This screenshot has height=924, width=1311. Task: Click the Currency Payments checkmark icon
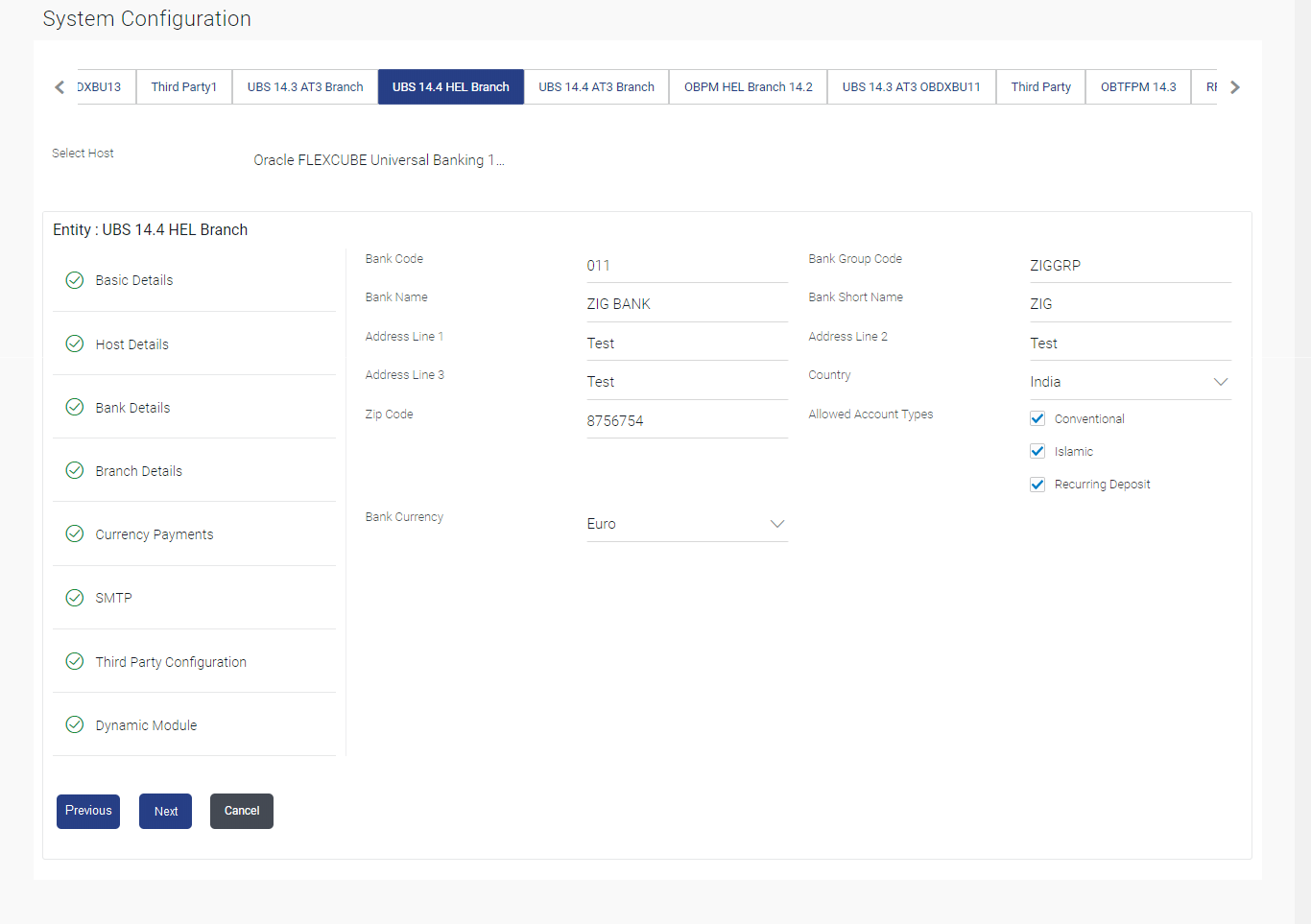click(75, 533)
